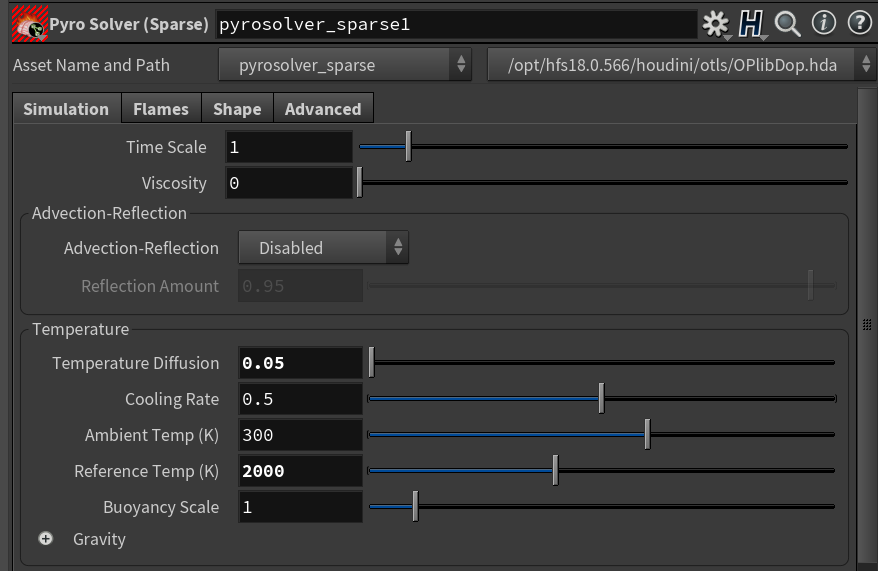Click the Time Scale parameter label
878x571 pixels.
(166, 147)
